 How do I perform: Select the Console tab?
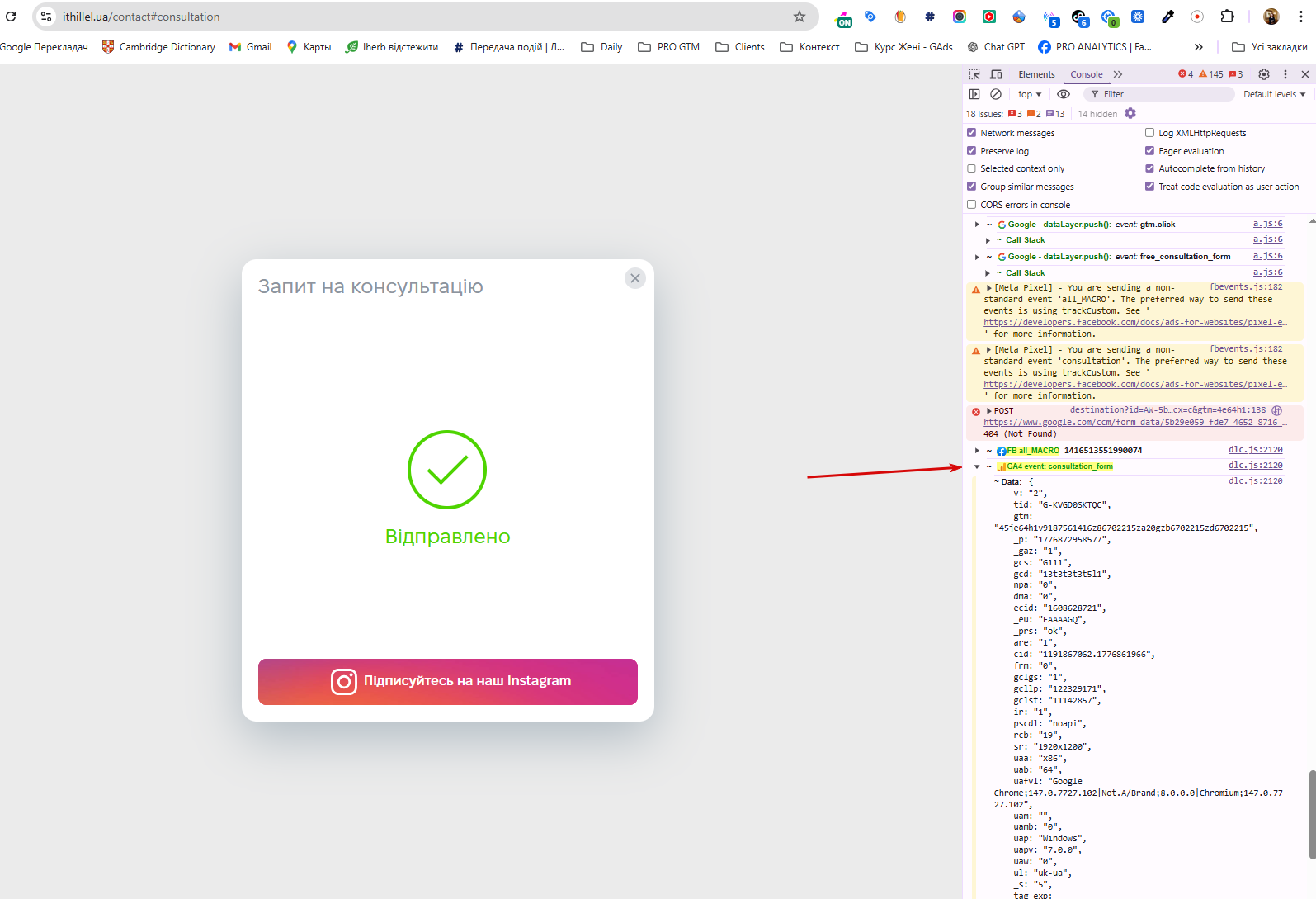coord(1087,74)
